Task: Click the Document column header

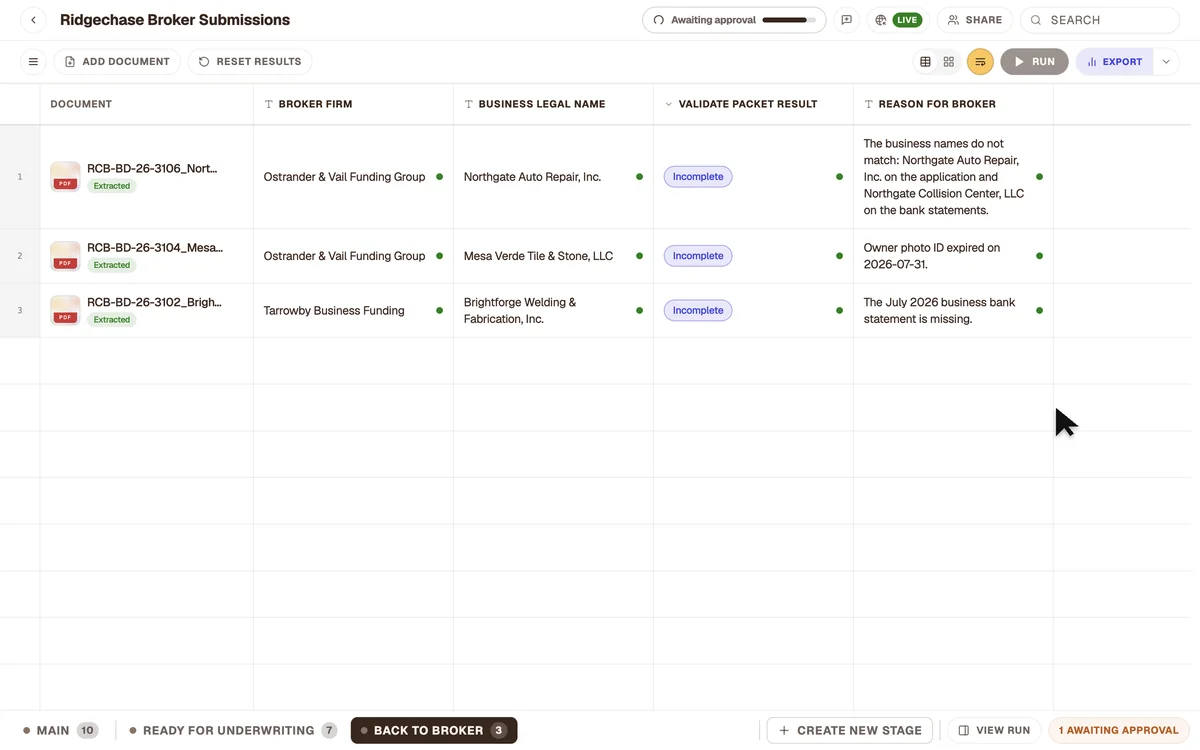Action: point(146,104)
